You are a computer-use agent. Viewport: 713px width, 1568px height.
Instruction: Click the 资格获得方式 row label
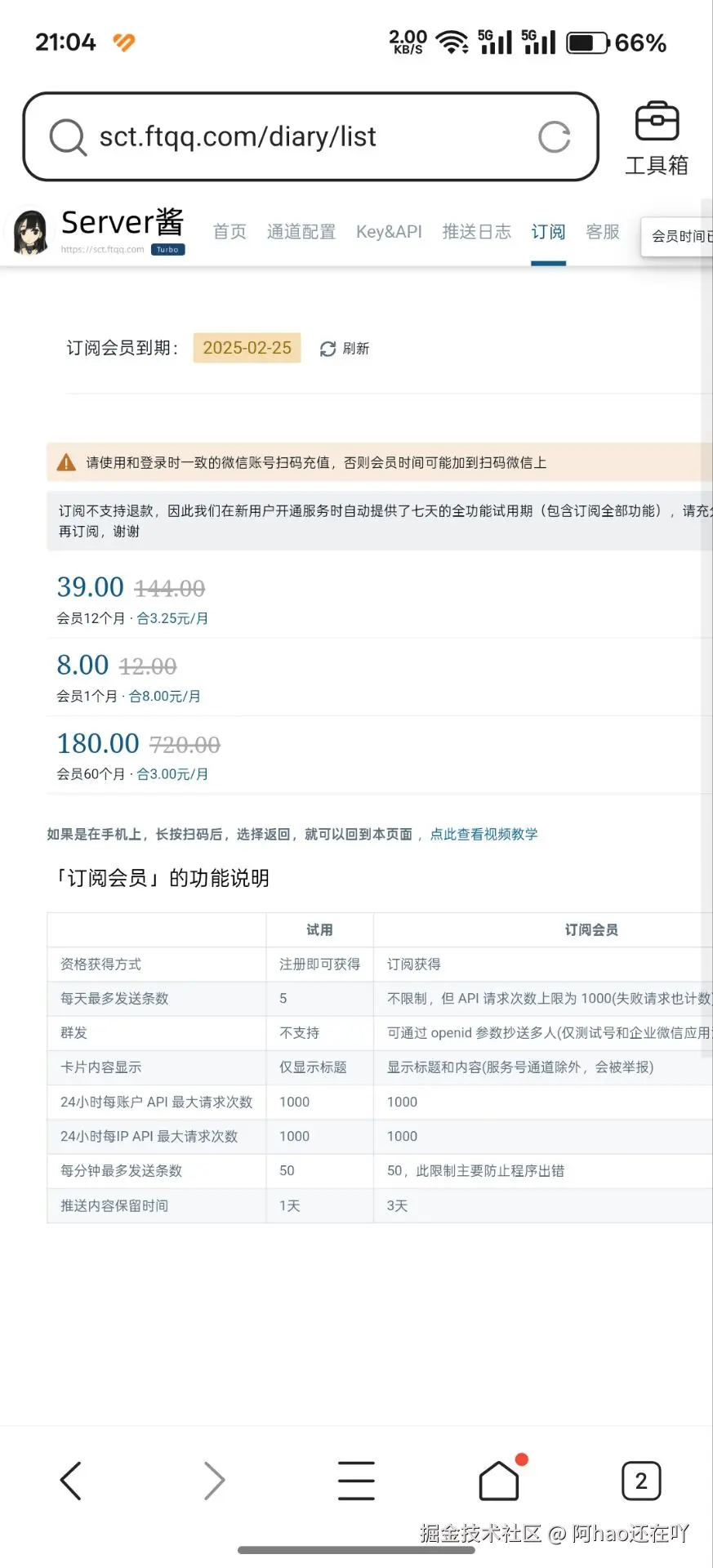(100, 964)
